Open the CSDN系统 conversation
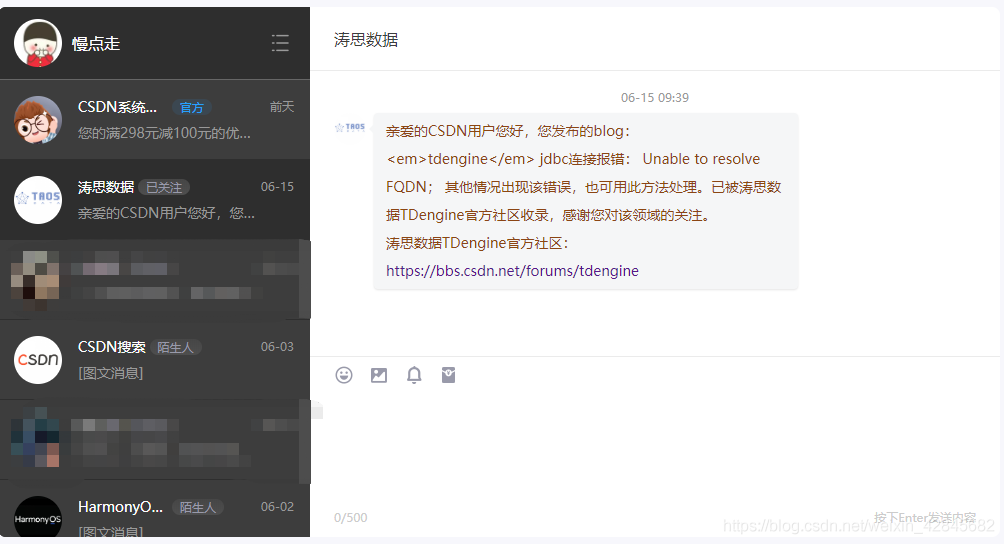The width and height of the screenshot is (1004, 544). [155, 120]
